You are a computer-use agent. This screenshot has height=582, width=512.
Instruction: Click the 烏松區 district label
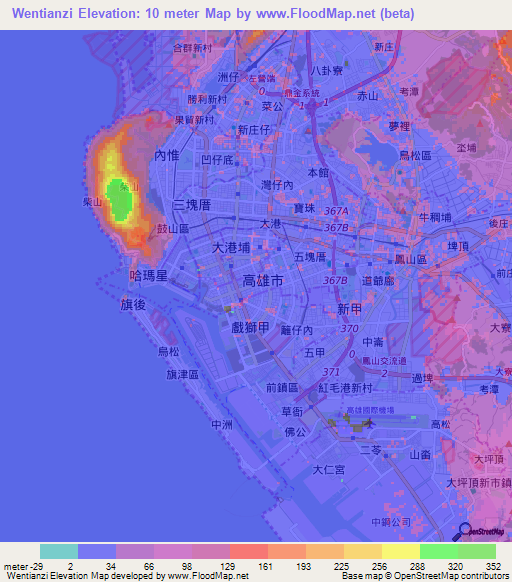pyautogui.click(x=415, y=156)
